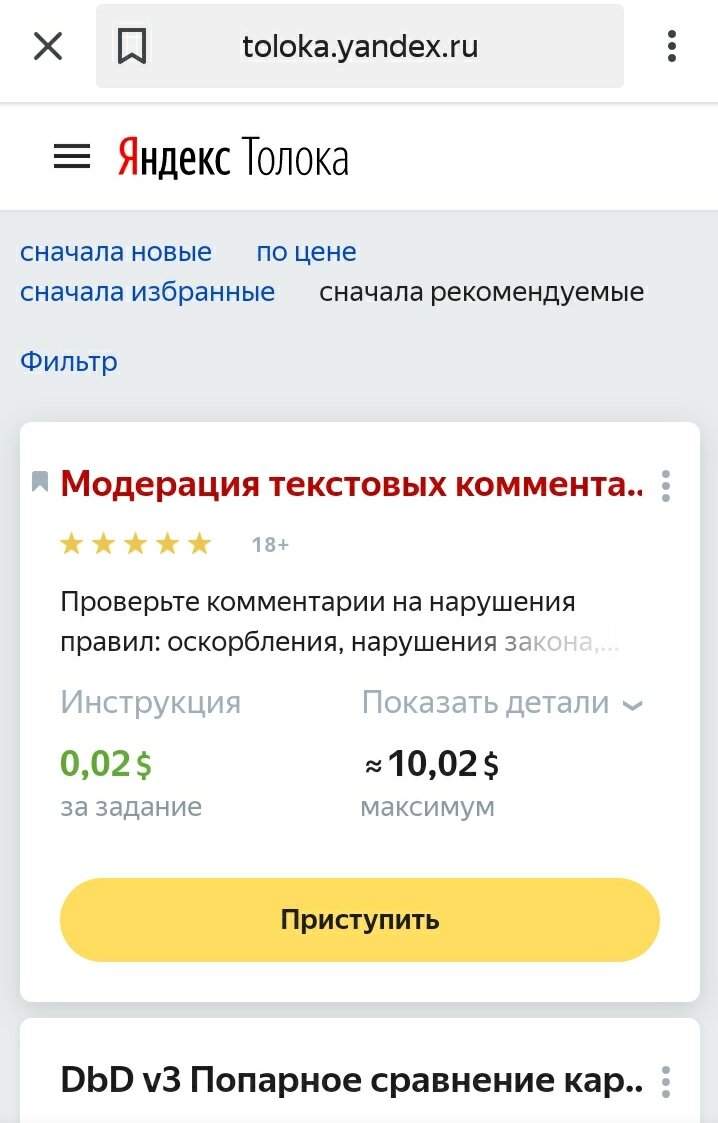This screenshot has height=1123, width=718.
Task: Click the fifth star in the task rating
Action: click(199, 543)
